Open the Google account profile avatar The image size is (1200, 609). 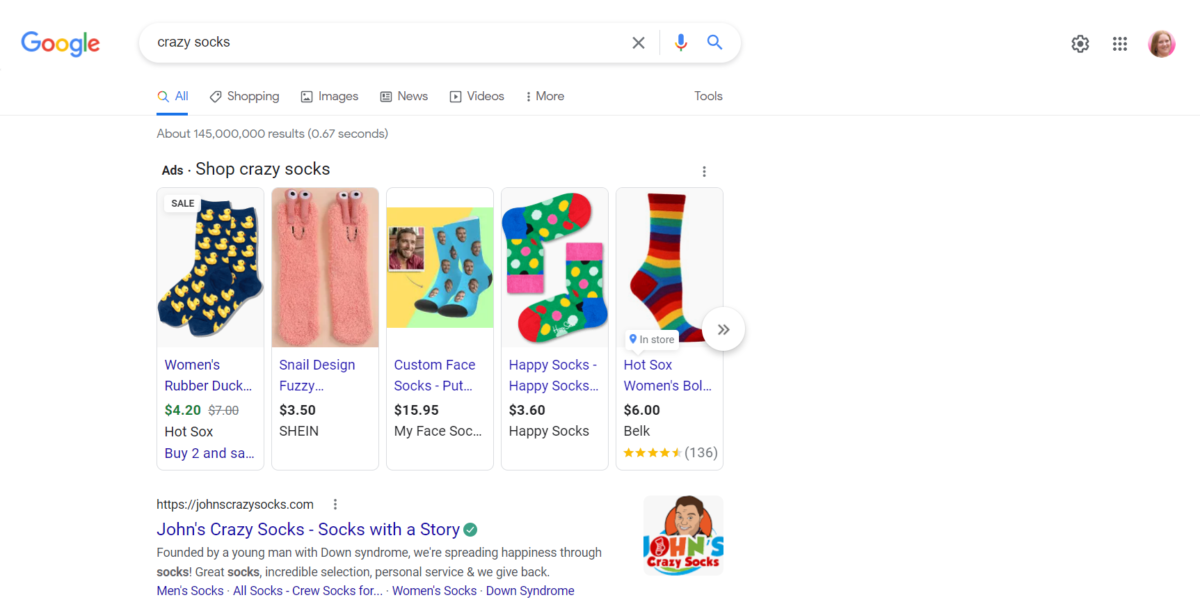(1161, 44)
